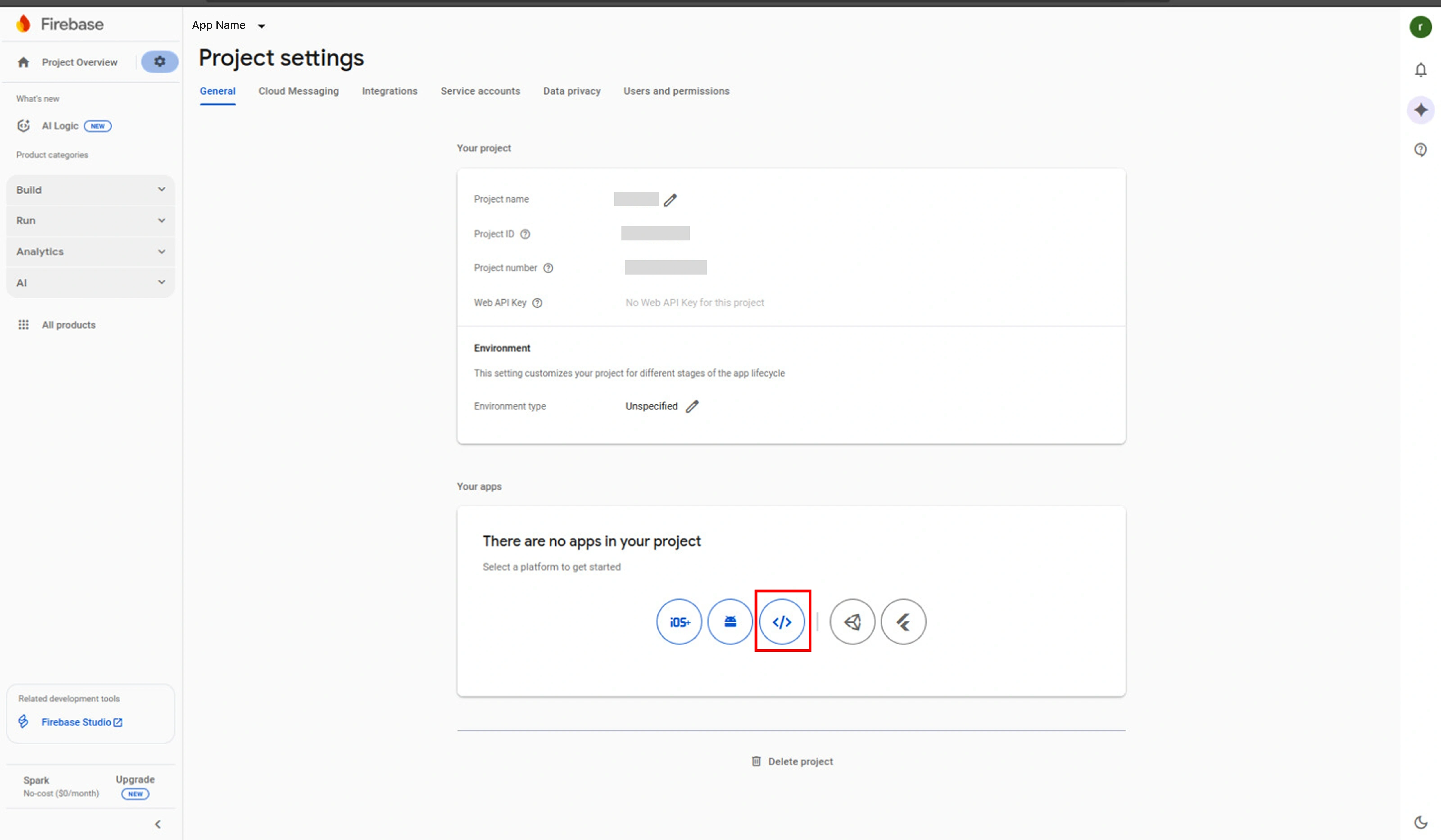
Task: Click the NEW badge beside AI Logic
Action: tap(98, 126)
